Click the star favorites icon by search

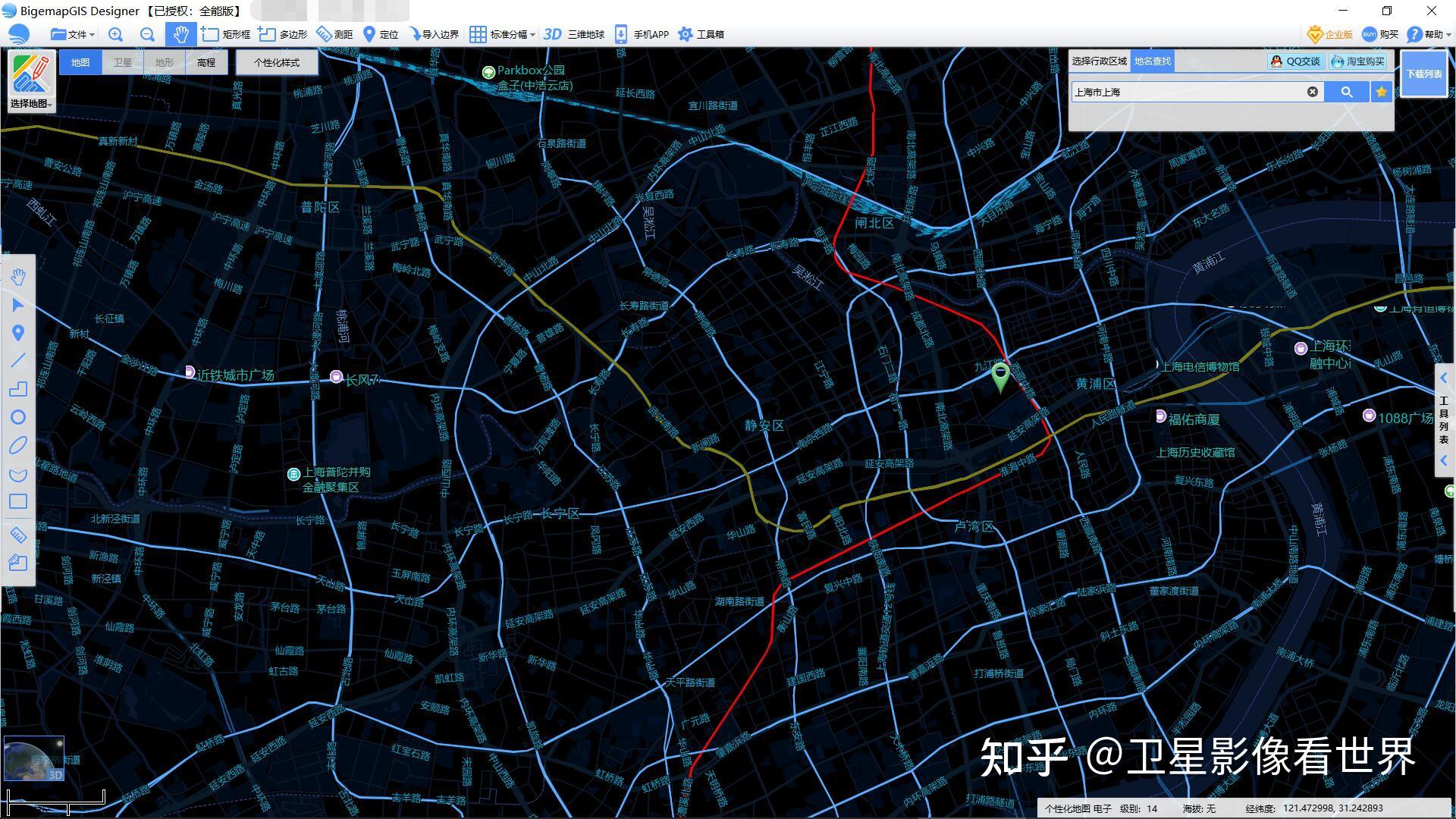1382,92
